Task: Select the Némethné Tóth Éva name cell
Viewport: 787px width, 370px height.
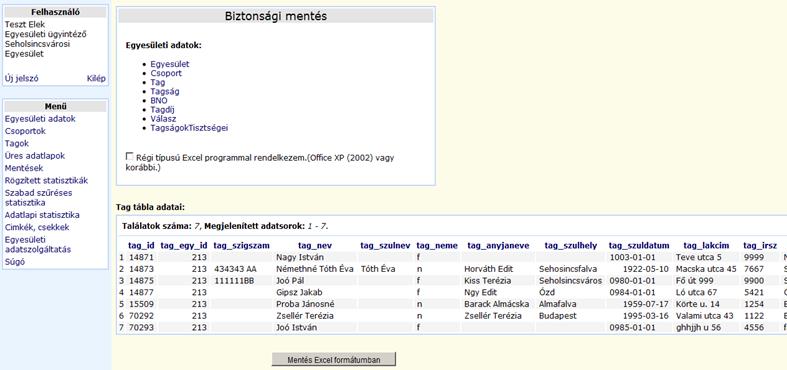Action: pos(315,269)
